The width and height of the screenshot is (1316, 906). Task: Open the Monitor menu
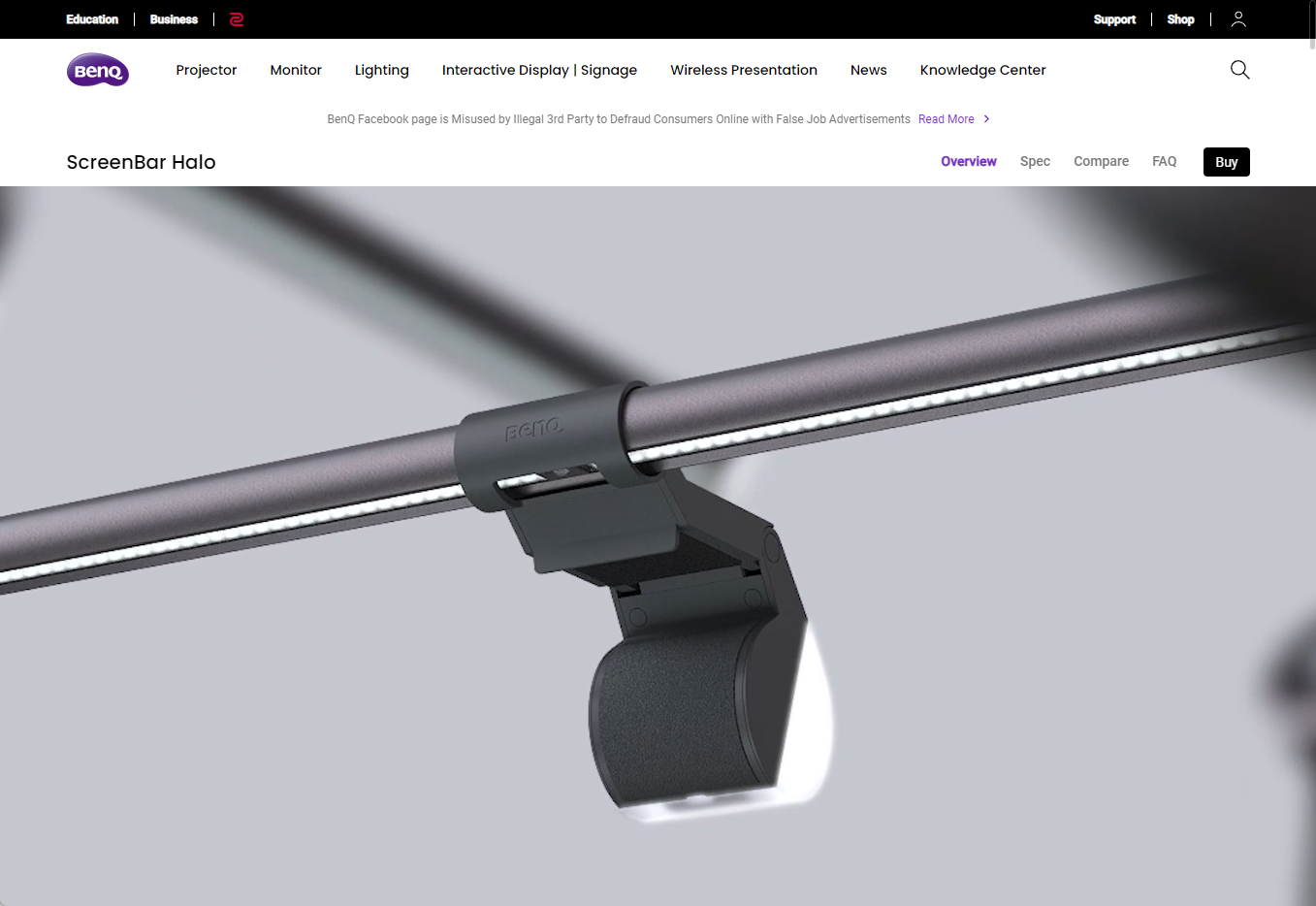pyautogui.click(x=296, y=70)
